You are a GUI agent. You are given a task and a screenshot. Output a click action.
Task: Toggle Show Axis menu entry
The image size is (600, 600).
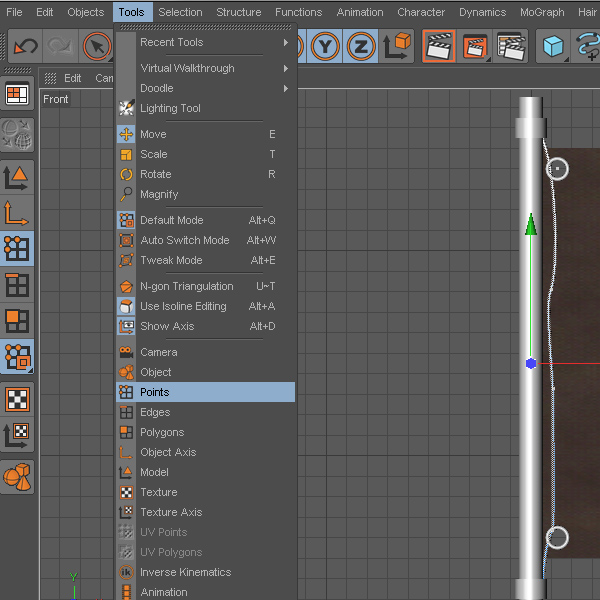pos(205,326)
